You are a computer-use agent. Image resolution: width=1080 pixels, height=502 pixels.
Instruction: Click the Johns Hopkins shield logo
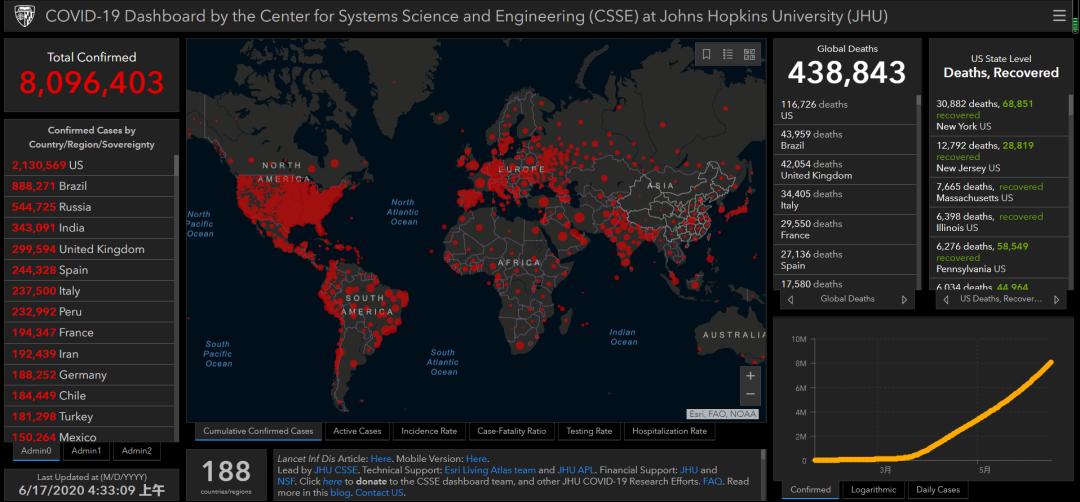(24, 15)
